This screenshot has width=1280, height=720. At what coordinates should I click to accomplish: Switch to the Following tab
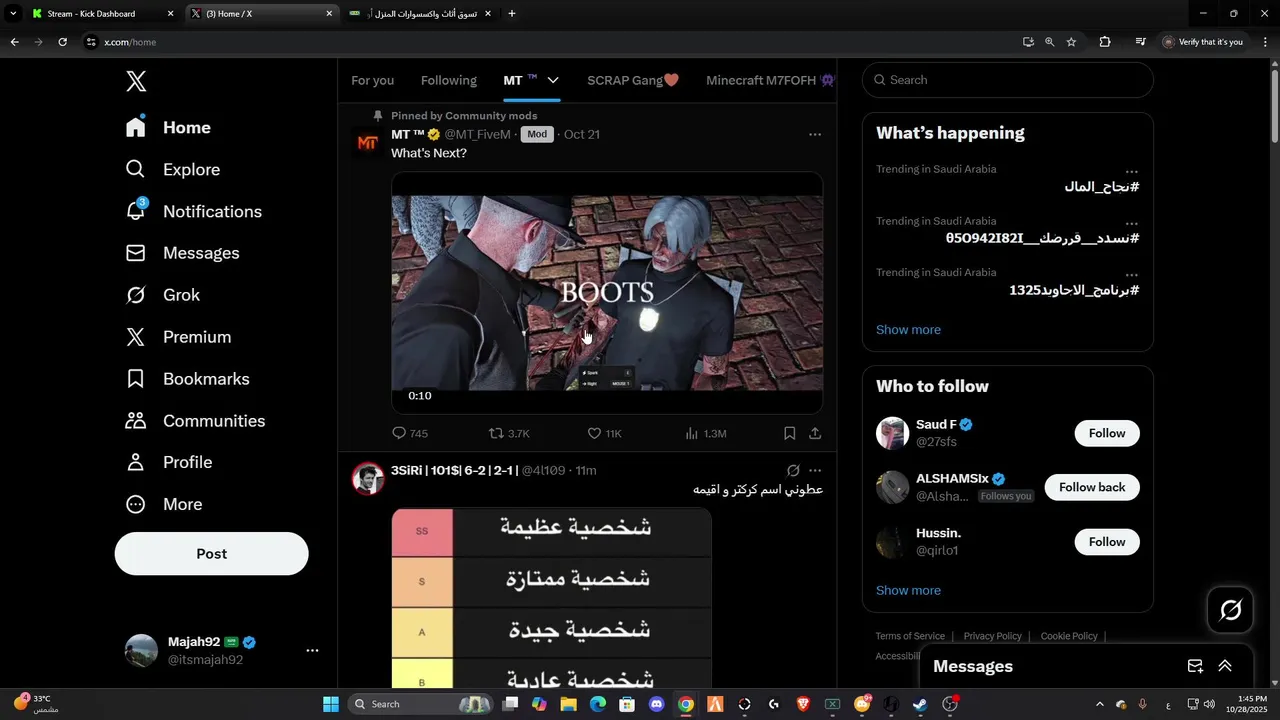click(449, 80)
